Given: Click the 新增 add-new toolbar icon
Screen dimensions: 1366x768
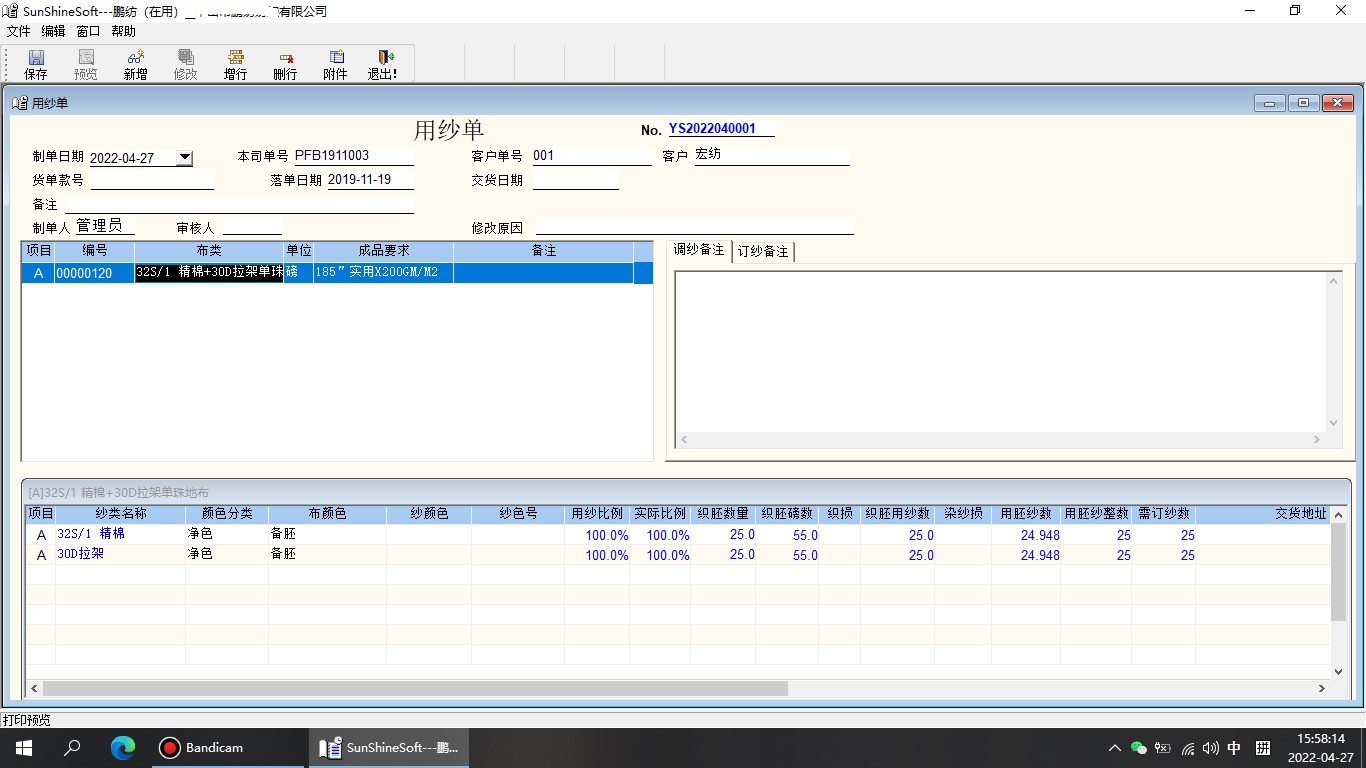Looking at the screenshot, I should pyautogui.click(x=135, y=65).
